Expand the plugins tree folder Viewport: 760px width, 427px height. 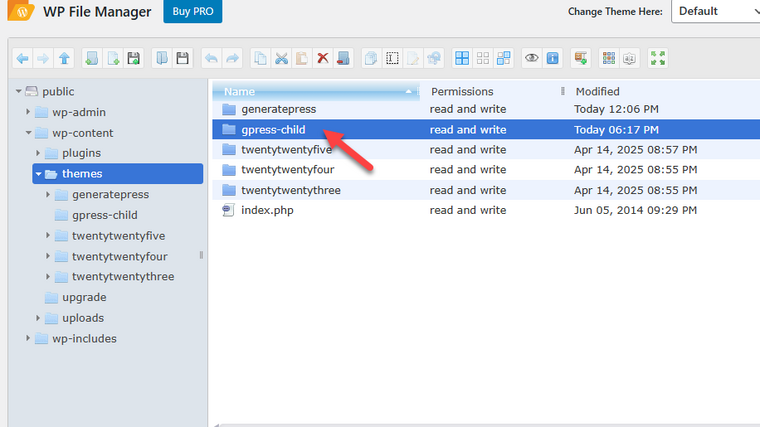coord(38,153)
